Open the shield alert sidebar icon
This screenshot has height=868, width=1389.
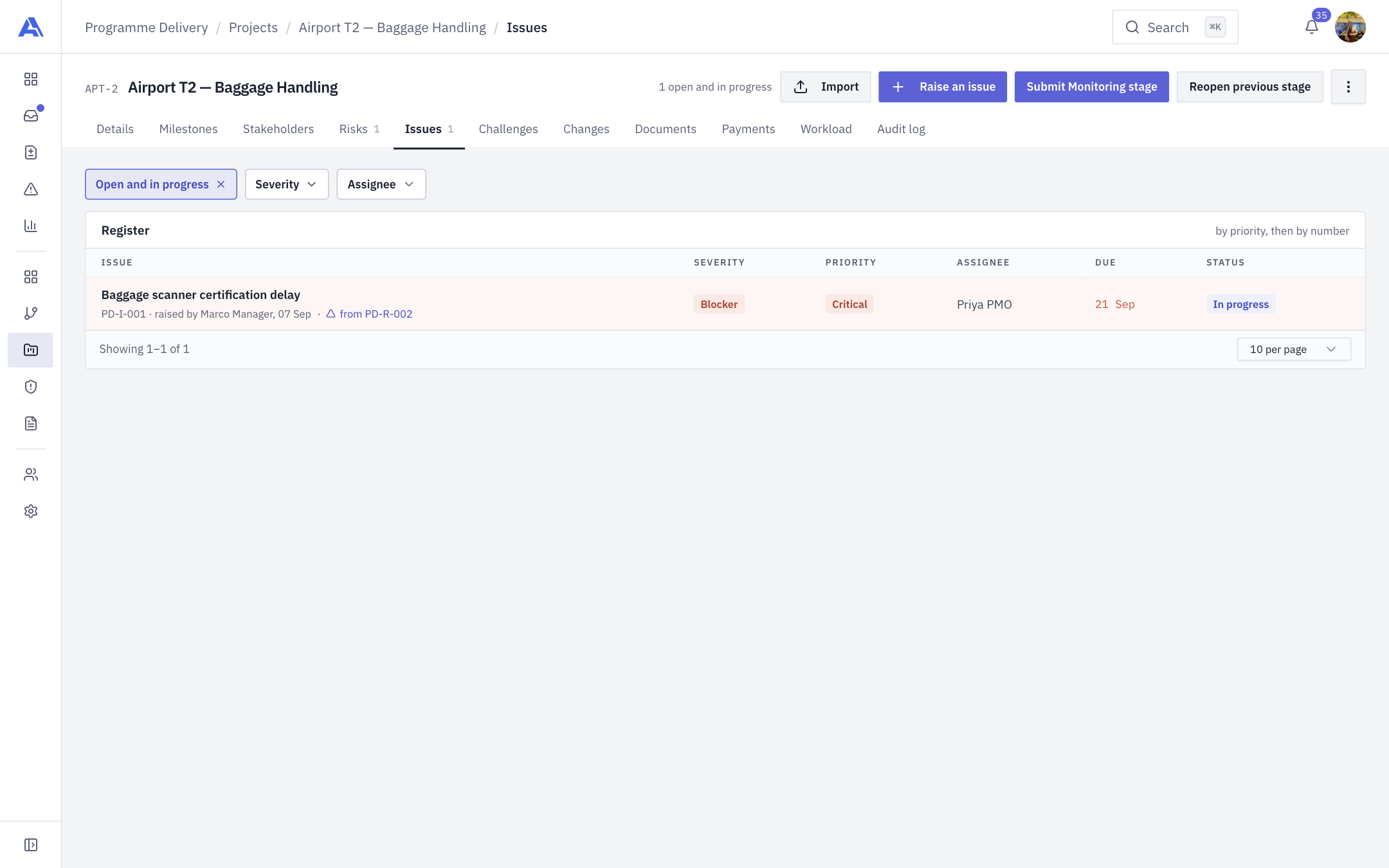point(31,386)
